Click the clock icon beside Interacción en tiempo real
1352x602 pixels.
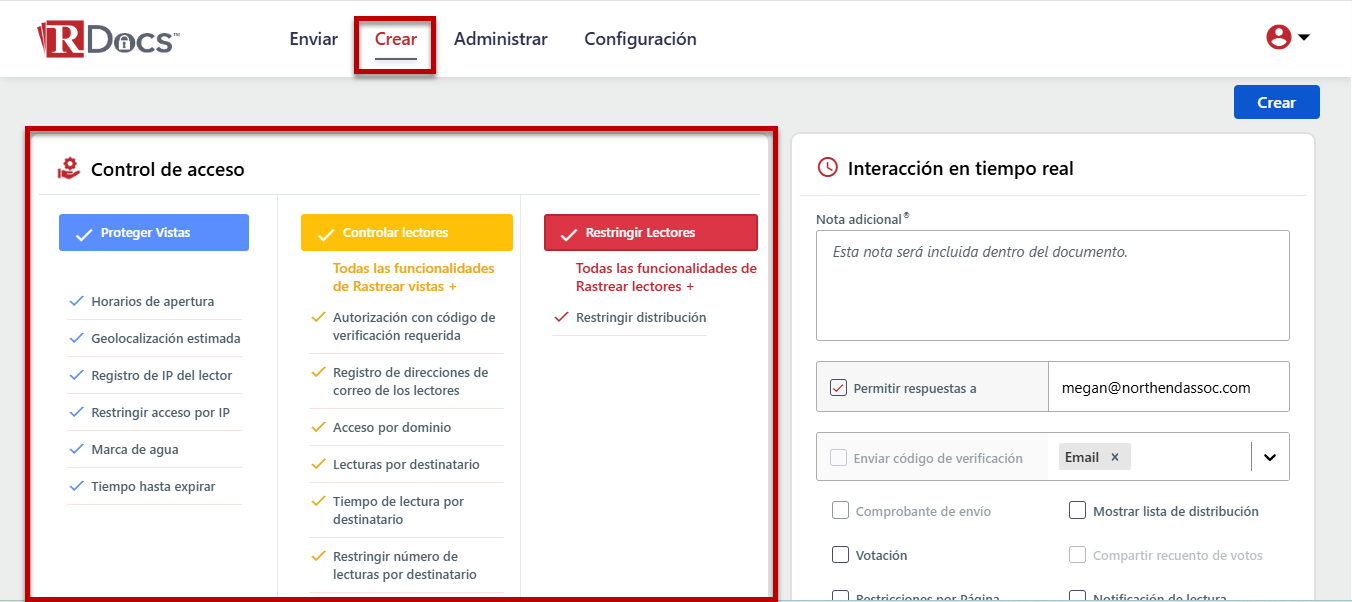click(x=827, y=167)
